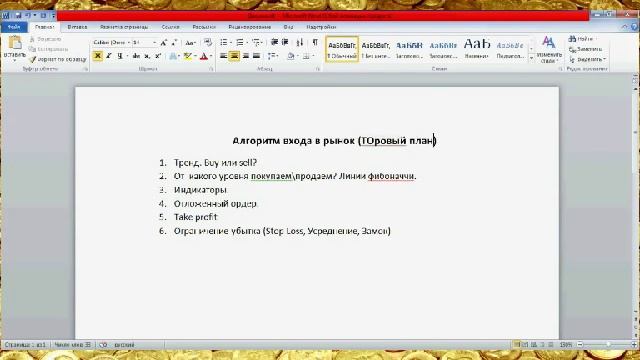Open the Font dialog launcher
The image size is (640, 360).
[211, 69]
